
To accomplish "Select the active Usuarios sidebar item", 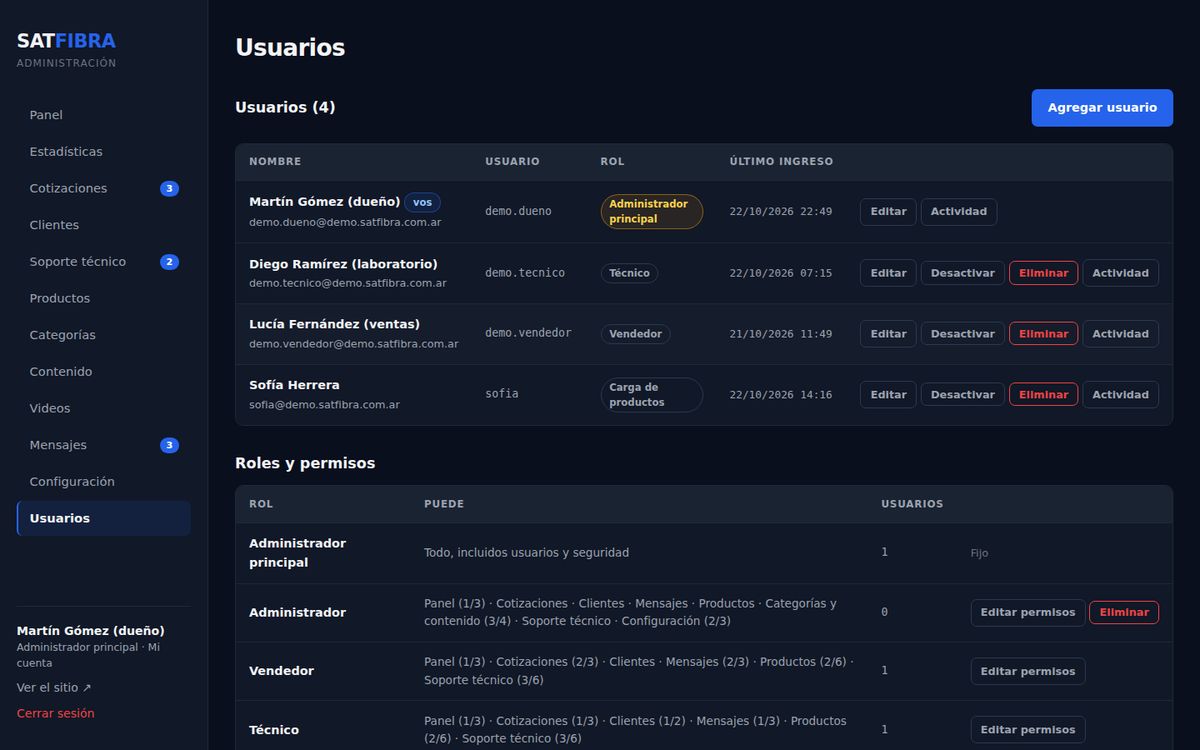I will click(x=103, y=518).
